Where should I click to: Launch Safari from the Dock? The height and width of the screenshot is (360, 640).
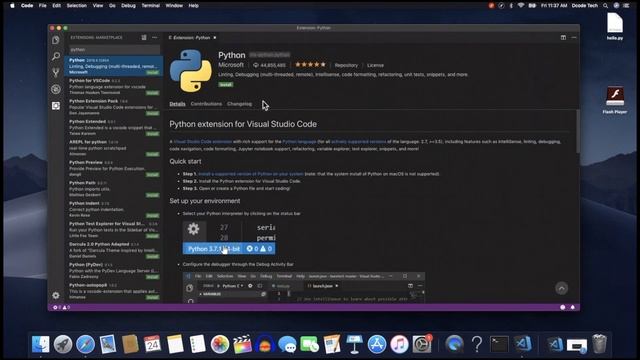(x=85, y=344)
